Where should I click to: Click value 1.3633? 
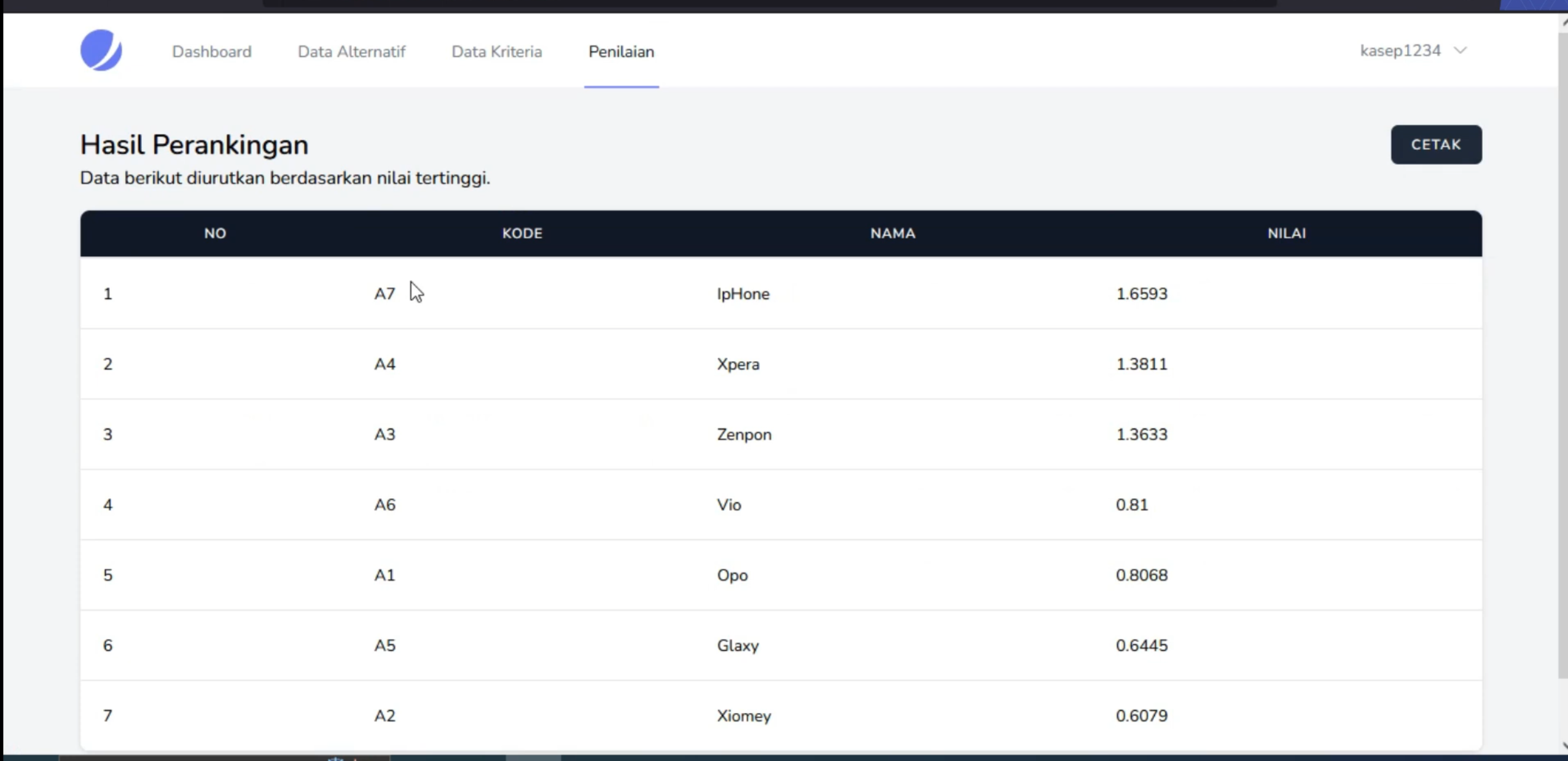point(1142,434)
